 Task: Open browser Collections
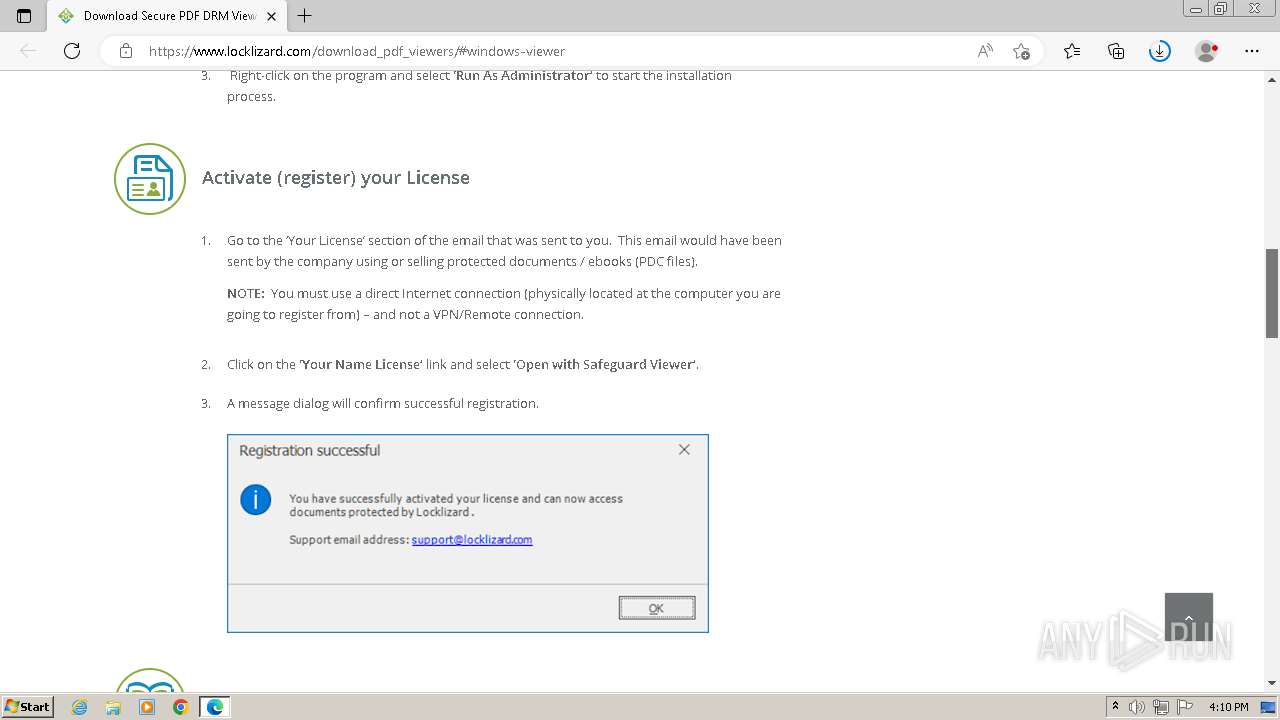point(1116,51)
